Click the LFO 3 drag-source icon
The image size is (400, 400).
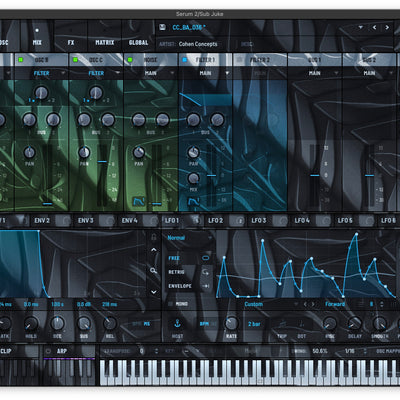[x=283, y=221]
